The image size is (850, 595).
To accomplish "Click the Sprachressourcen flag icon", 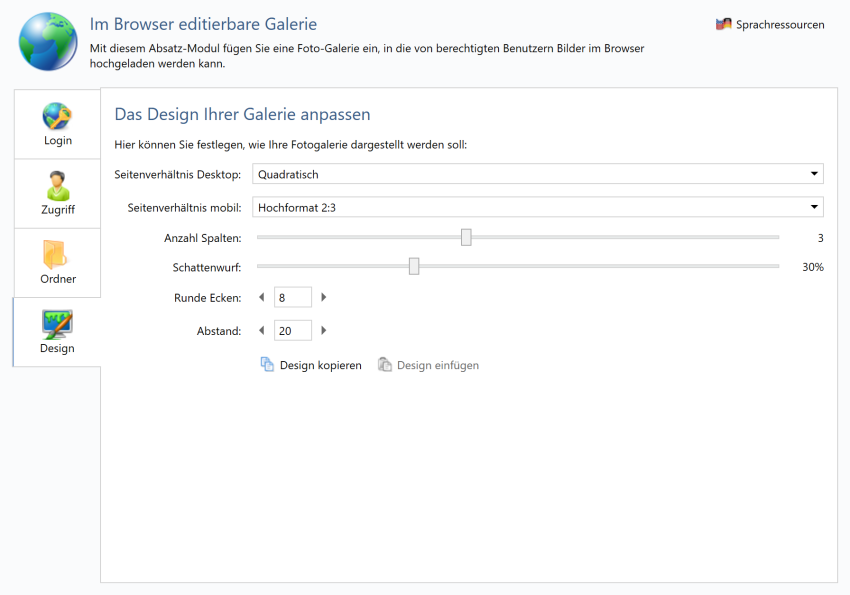I will tap(724, 24).
